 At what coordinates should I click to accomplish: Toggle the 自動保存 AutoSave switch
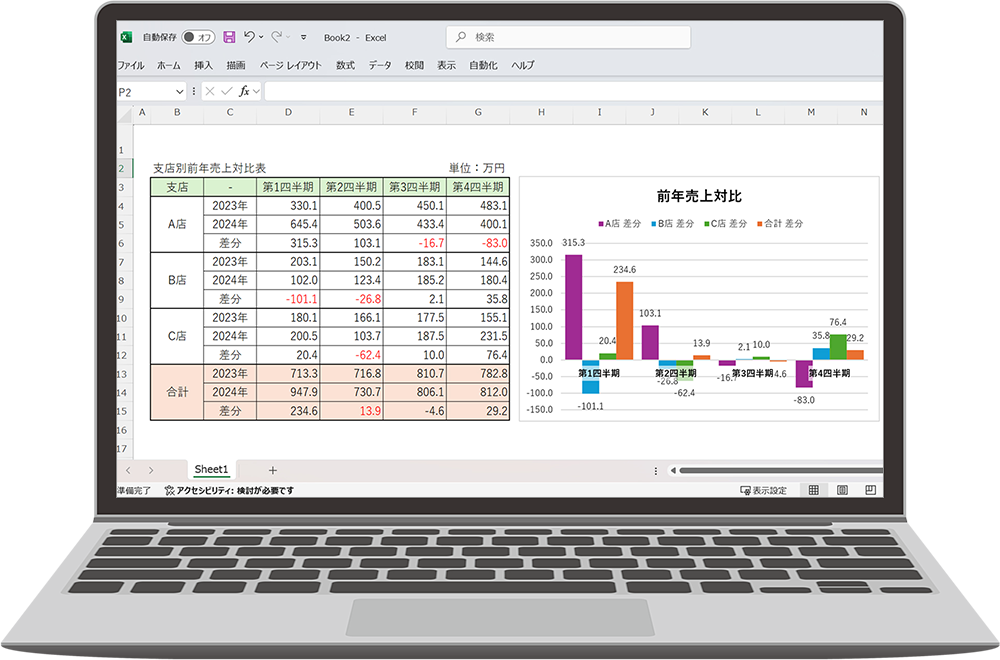198,37
